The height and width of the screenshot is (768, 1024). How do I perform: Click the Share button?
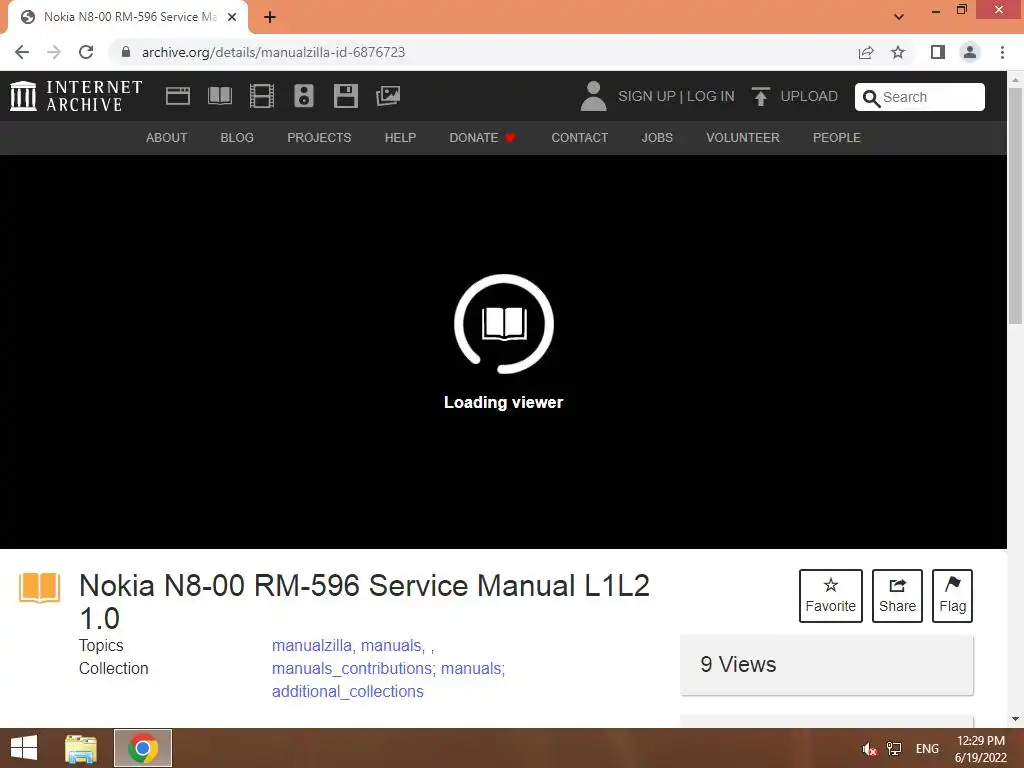pyautogui.click(x=897, y=596)
